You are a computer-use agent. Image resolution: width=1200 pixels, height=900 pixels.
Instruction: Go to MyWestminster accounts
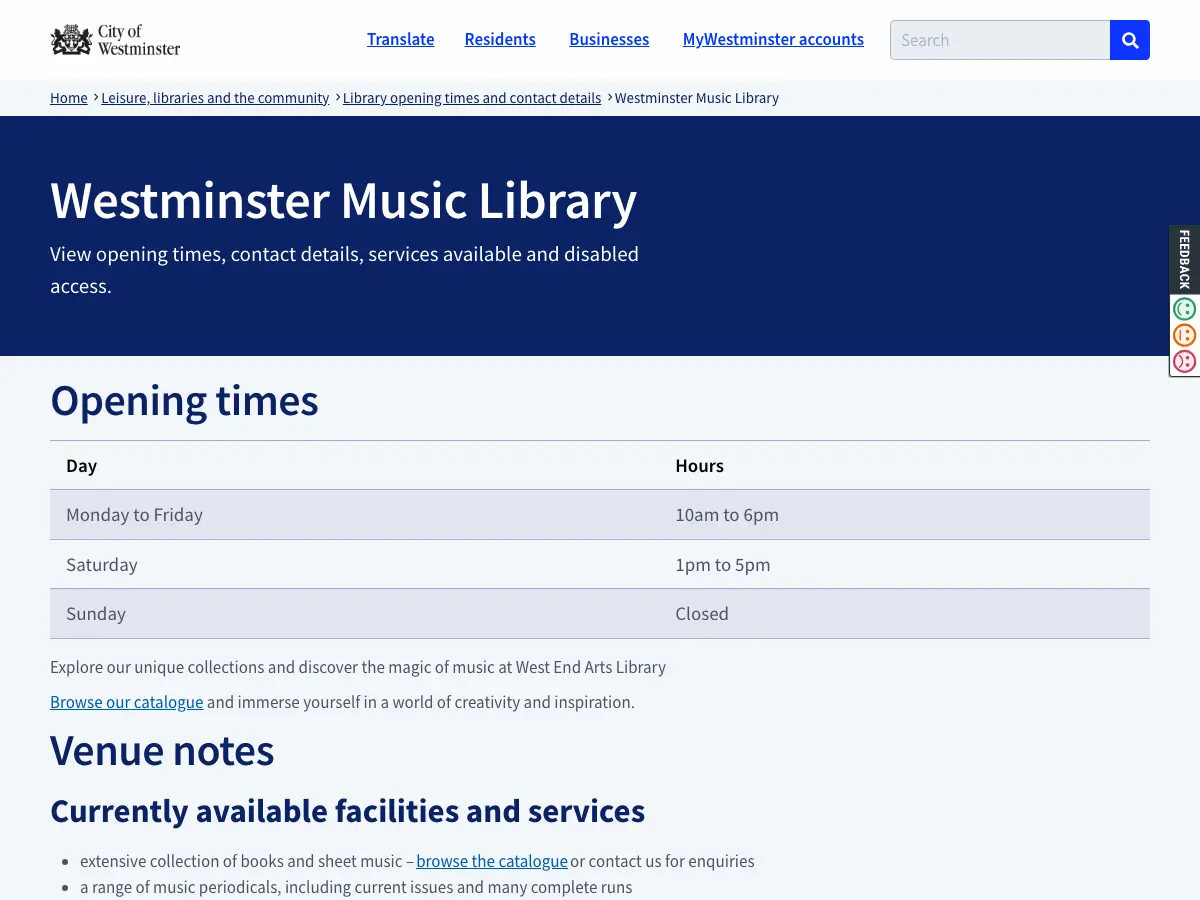(x=773, y=39)
